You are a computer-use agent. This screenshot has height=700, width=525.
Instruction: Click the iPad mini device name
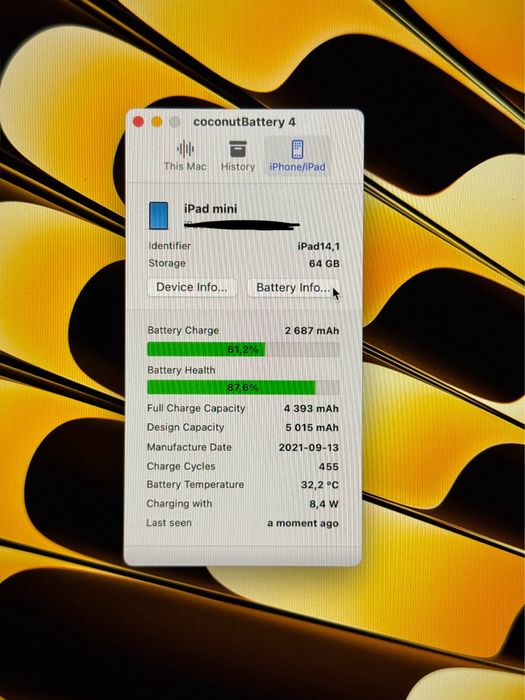(x=210, y=208)
